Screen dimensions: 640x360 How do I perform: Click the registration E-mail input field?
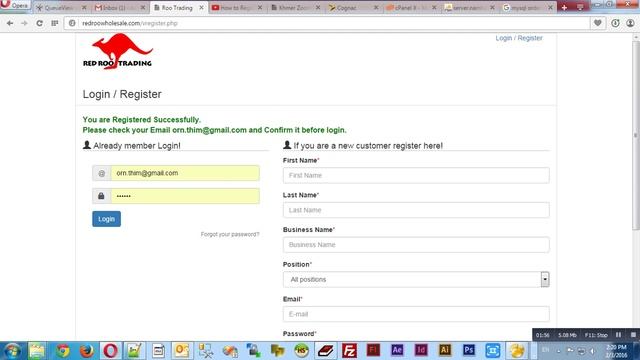[416, 314]
